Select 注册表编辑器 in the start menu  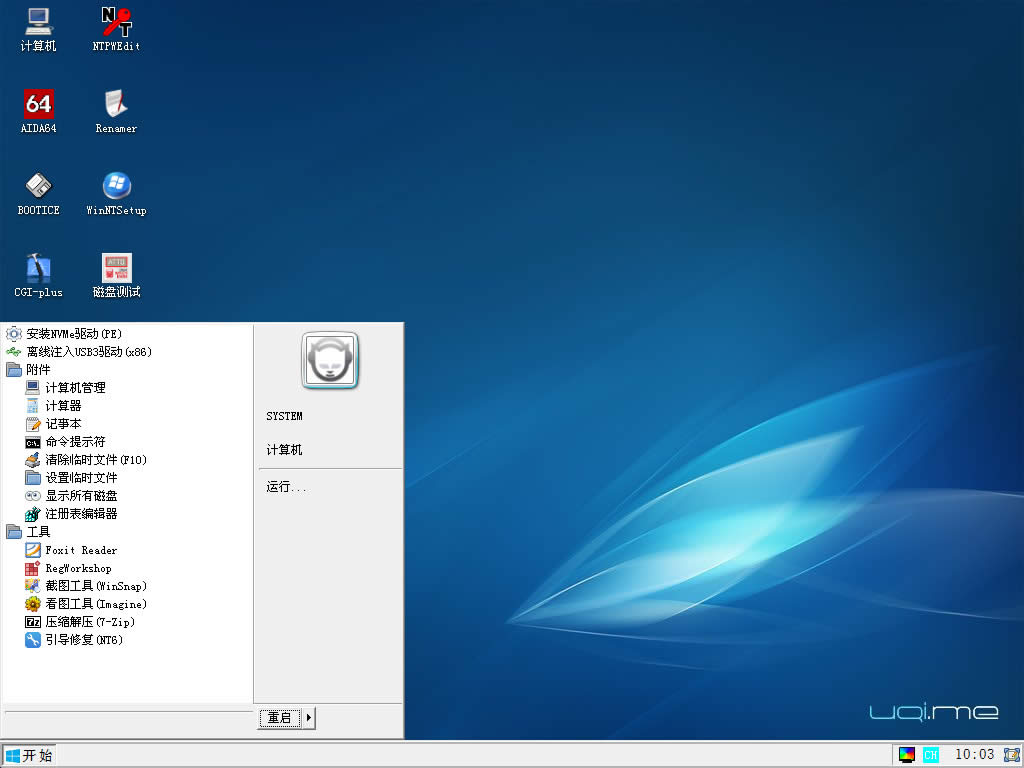pos(81,514)
